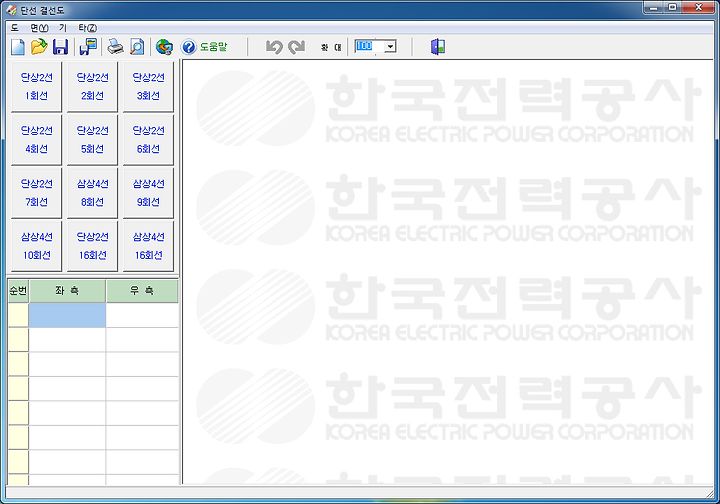Click the 삼상4선 10회선 button
The height and width of the screenshot is (504, 720).
(x=36, y=246)
